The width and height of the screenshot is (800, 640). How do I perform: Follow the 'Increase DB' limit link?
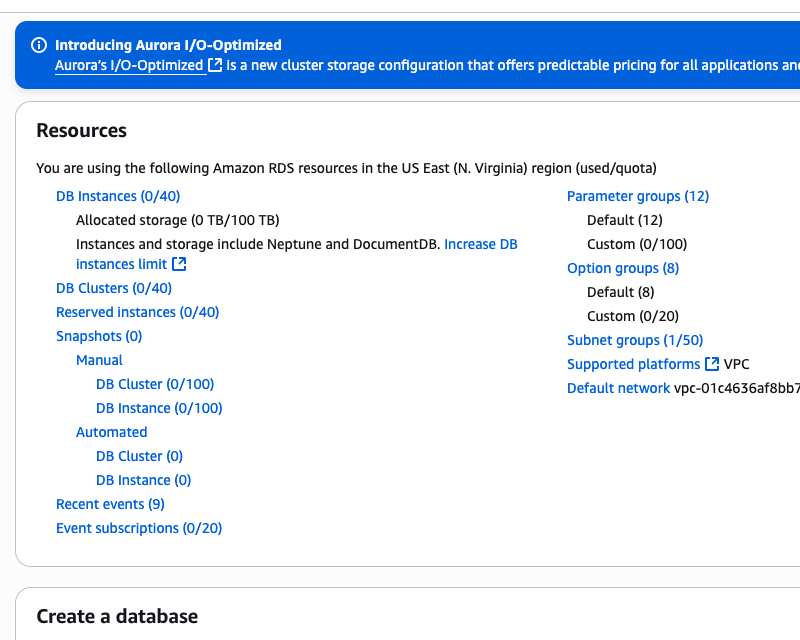pos(481,244)
